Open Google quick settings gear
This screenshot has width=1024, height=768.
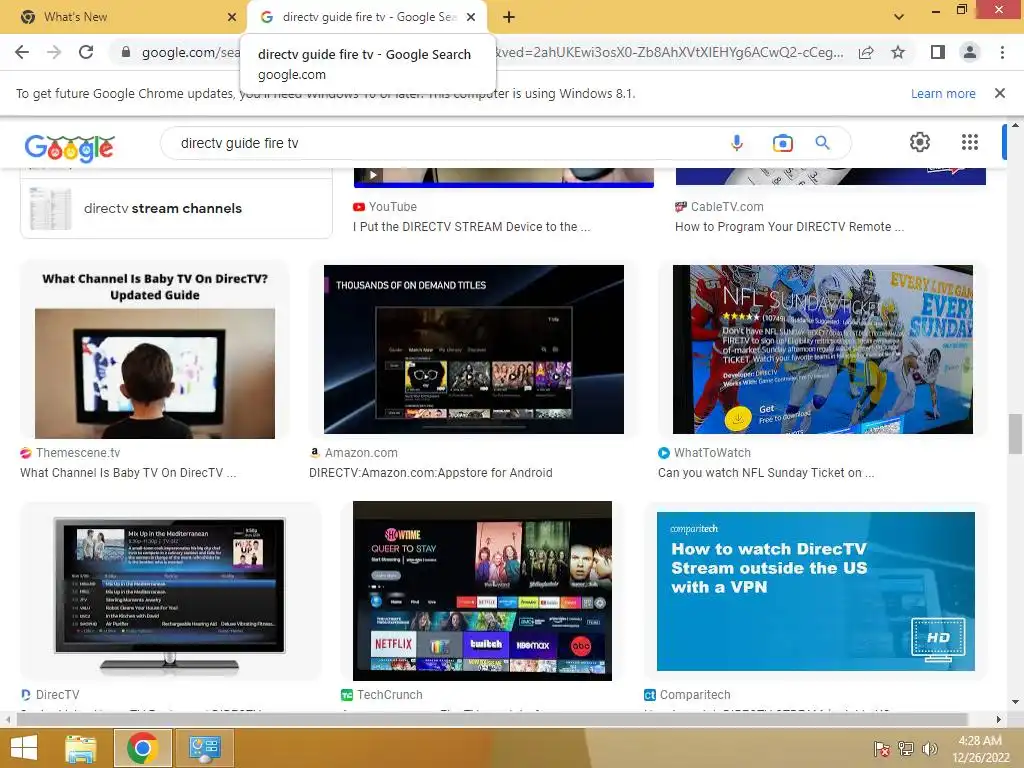pos(920,142)
